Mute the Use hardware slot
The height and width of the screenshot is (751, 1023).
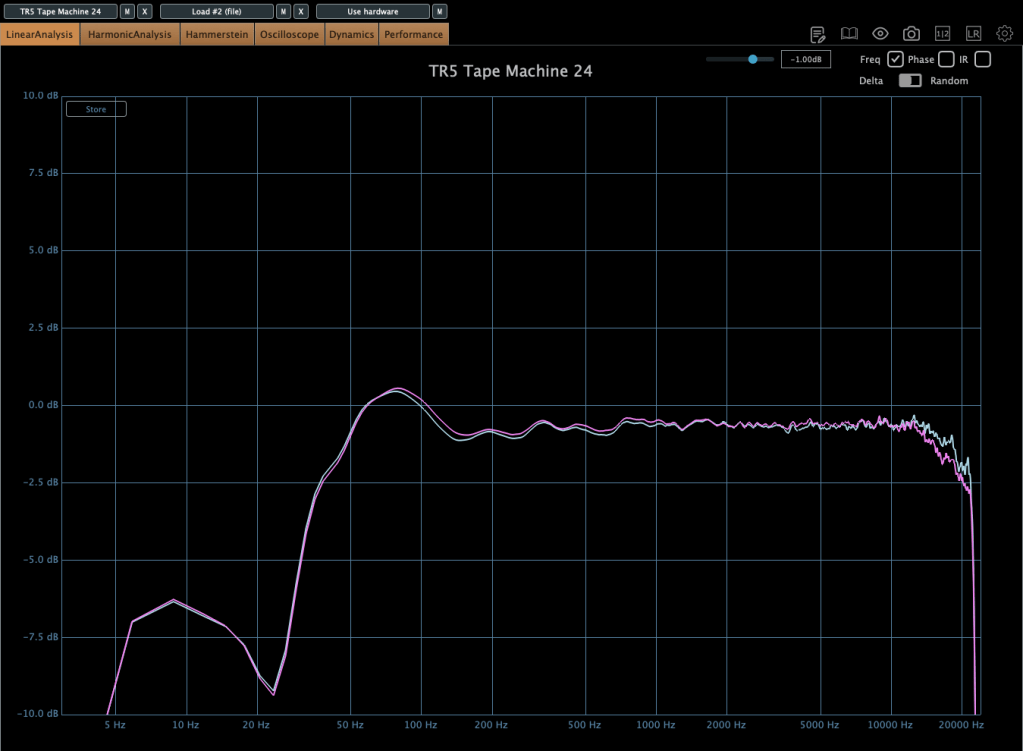439,12
